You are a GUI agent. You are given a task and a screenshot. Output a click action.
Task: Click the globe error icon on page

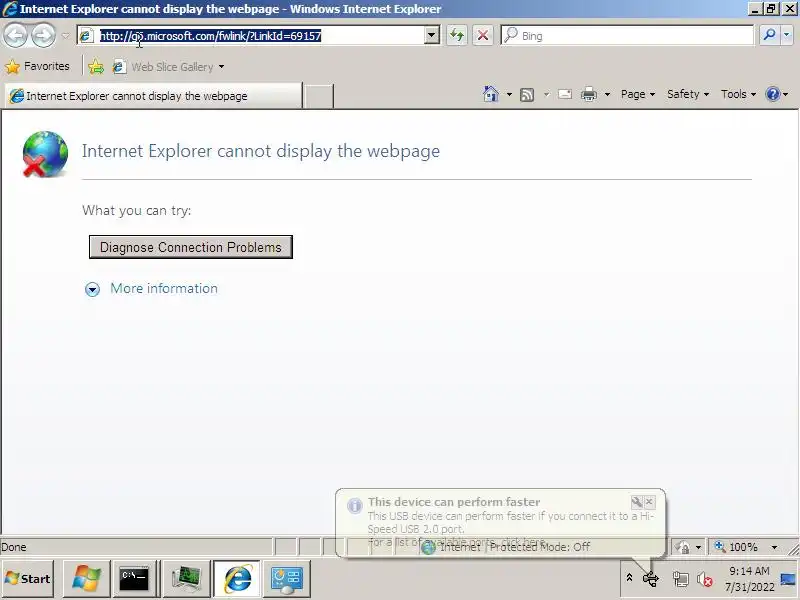(44, 154)
